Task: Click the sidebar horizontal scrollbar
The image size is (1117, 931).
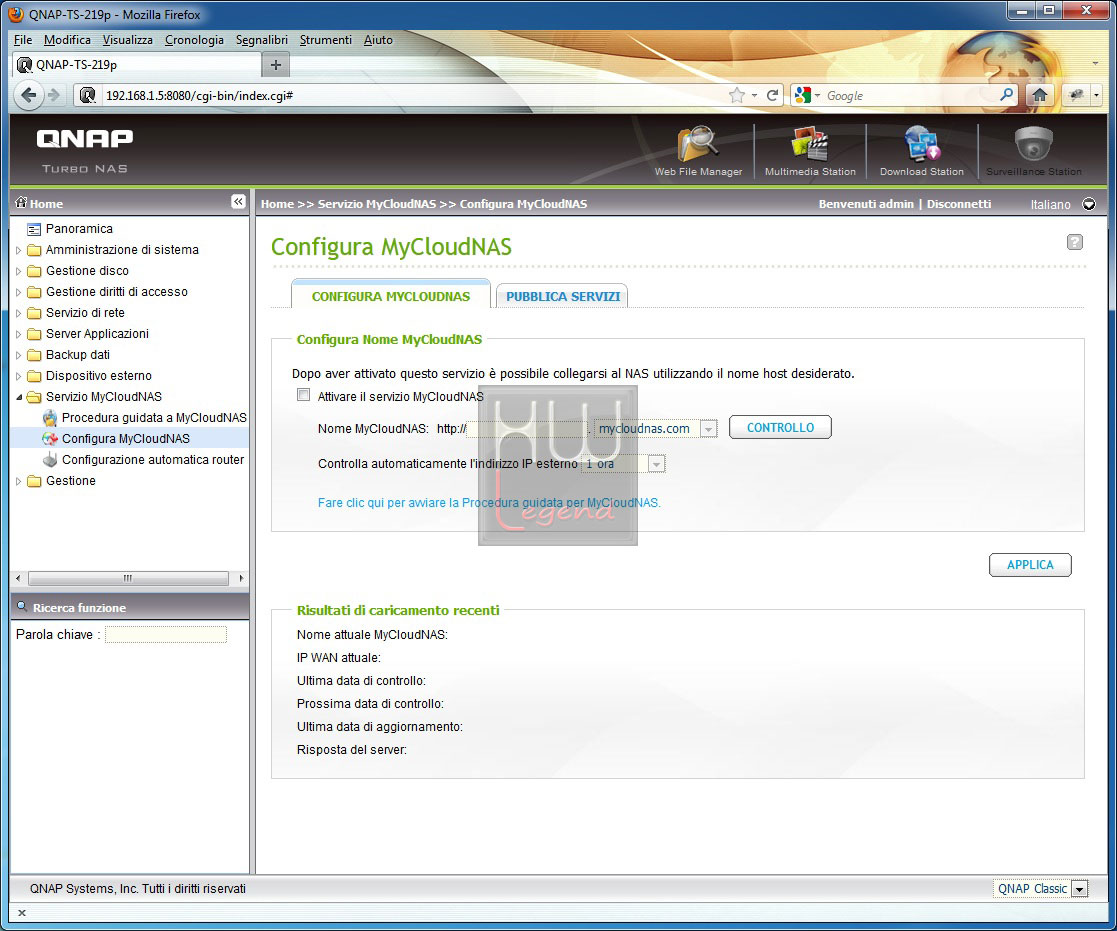Action: point(128,578)
